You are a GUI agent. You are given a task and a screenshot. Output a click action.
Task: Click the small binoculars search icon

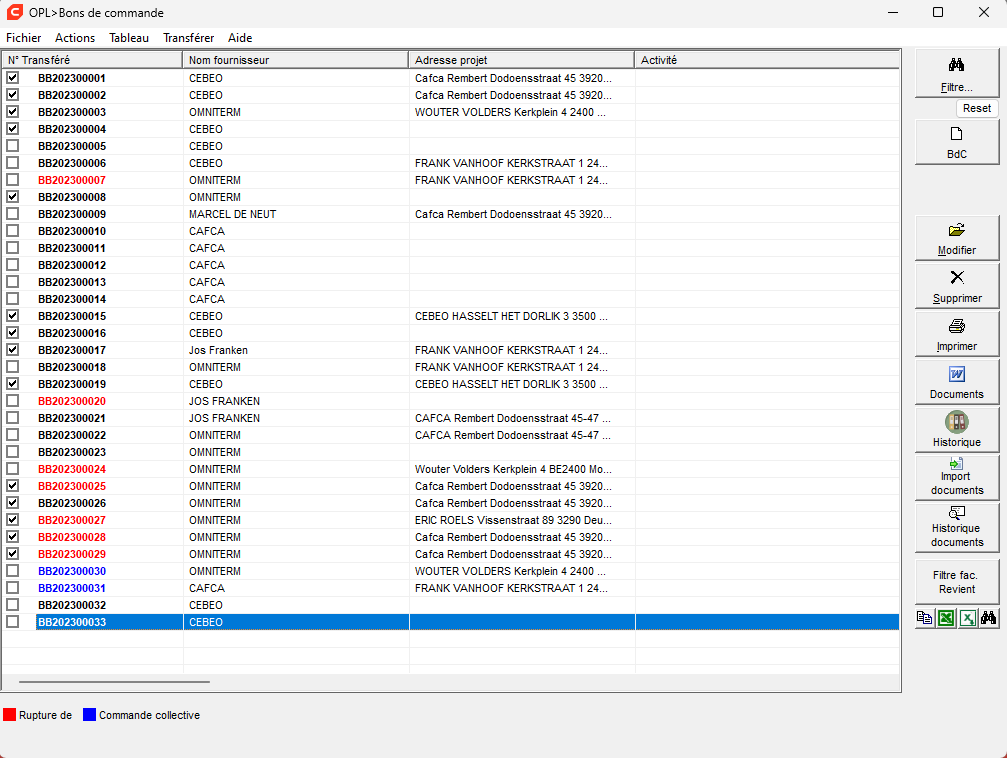[x=988, y=618]
